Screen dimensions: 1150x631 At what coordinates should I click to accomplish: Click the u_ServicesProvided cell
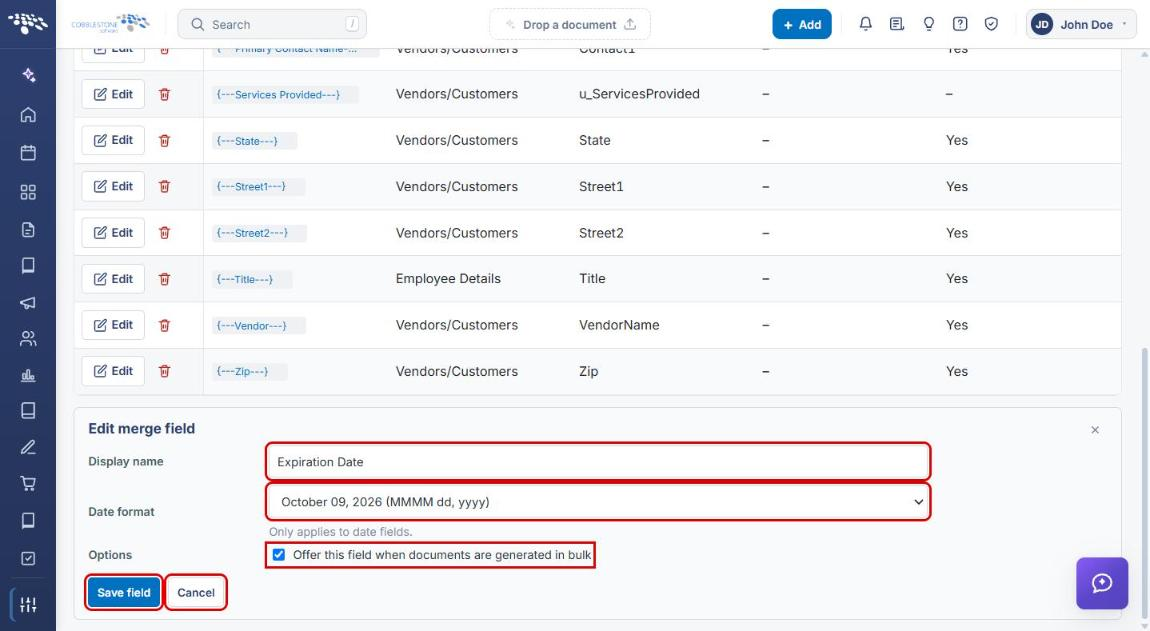point(640,94)
